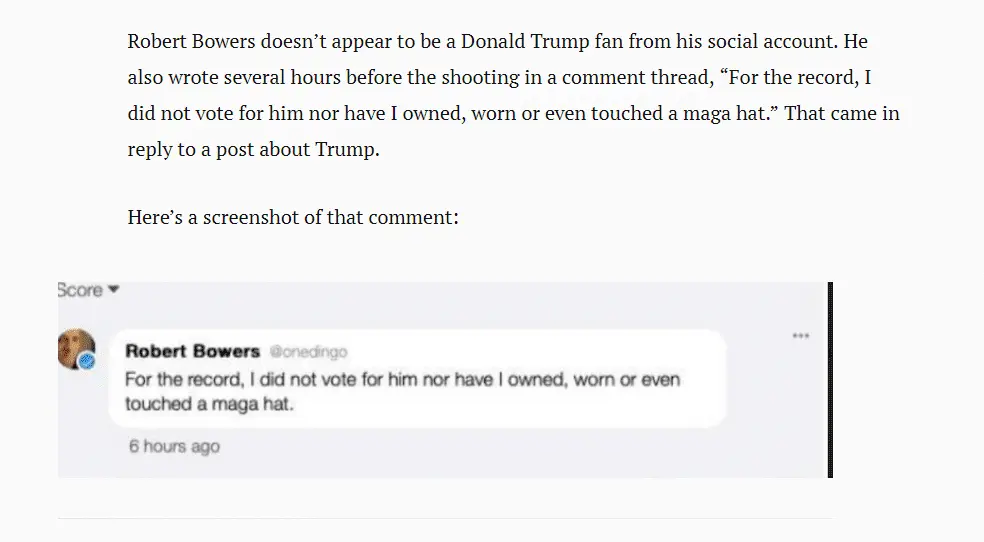Open the Score sort dropdown arrow
Viewport: 984px width, 542px height.
113,290
